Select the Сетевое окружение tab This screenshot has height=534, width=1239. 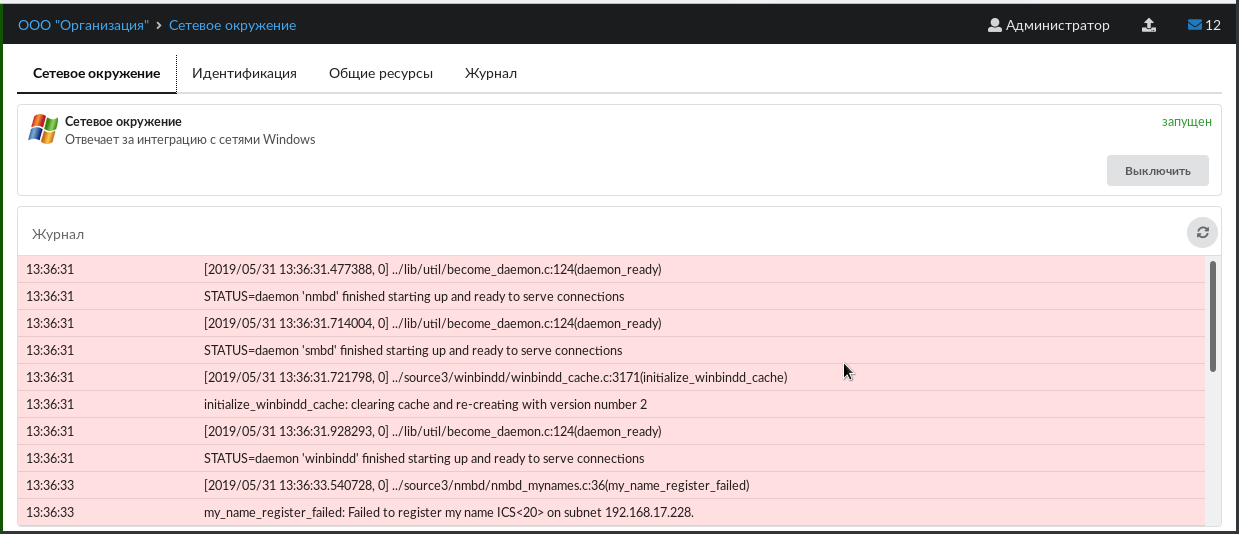click(96, 73)
